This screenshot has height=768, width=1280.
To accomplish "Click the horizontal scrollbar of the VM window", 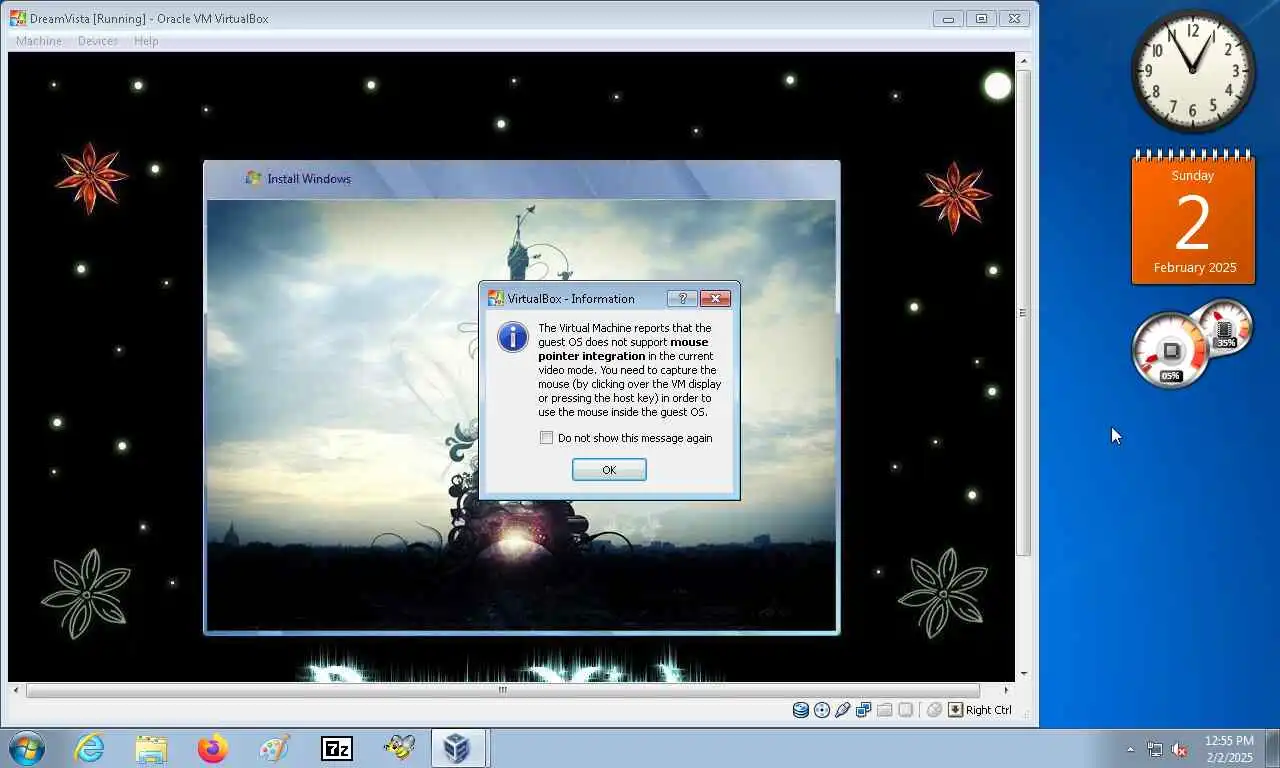I will pyautogui.click(x=503, y=690).
